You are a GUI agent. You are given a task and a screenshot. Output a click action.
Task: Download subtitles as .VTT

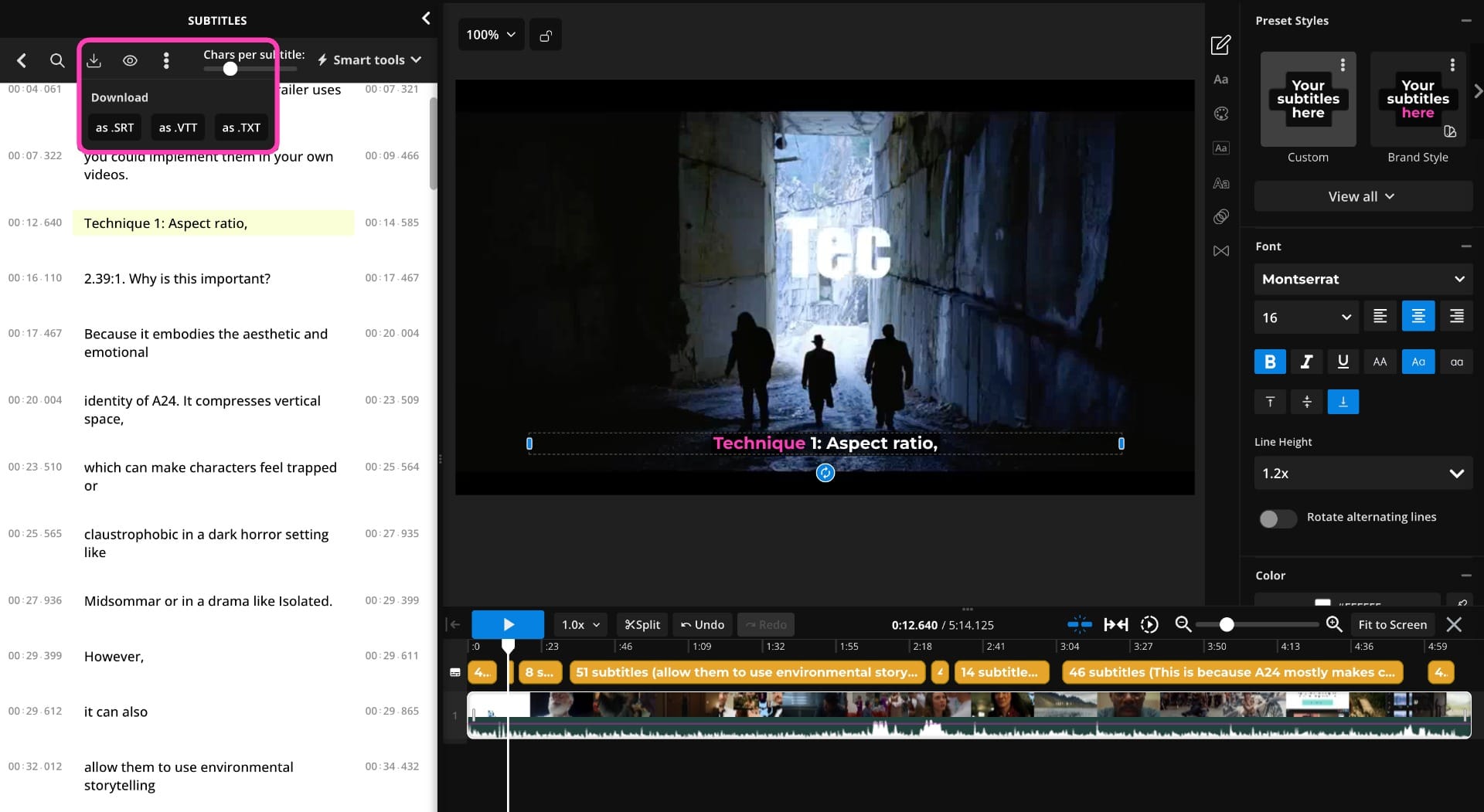[x=178, y=127]
